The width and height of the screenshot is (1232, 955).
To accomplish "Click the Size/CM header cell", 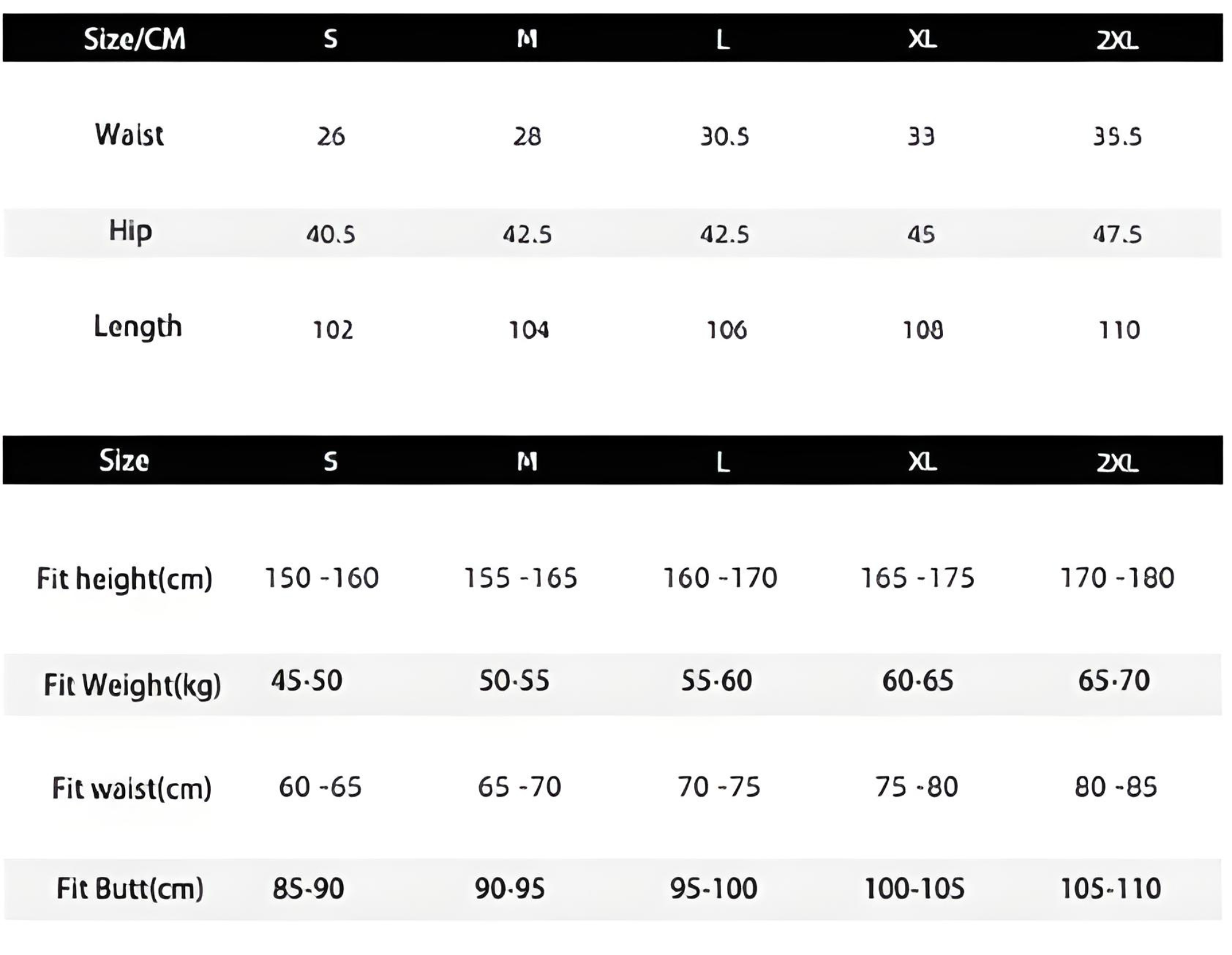I will pyautogui.click(x=134, y=39).
